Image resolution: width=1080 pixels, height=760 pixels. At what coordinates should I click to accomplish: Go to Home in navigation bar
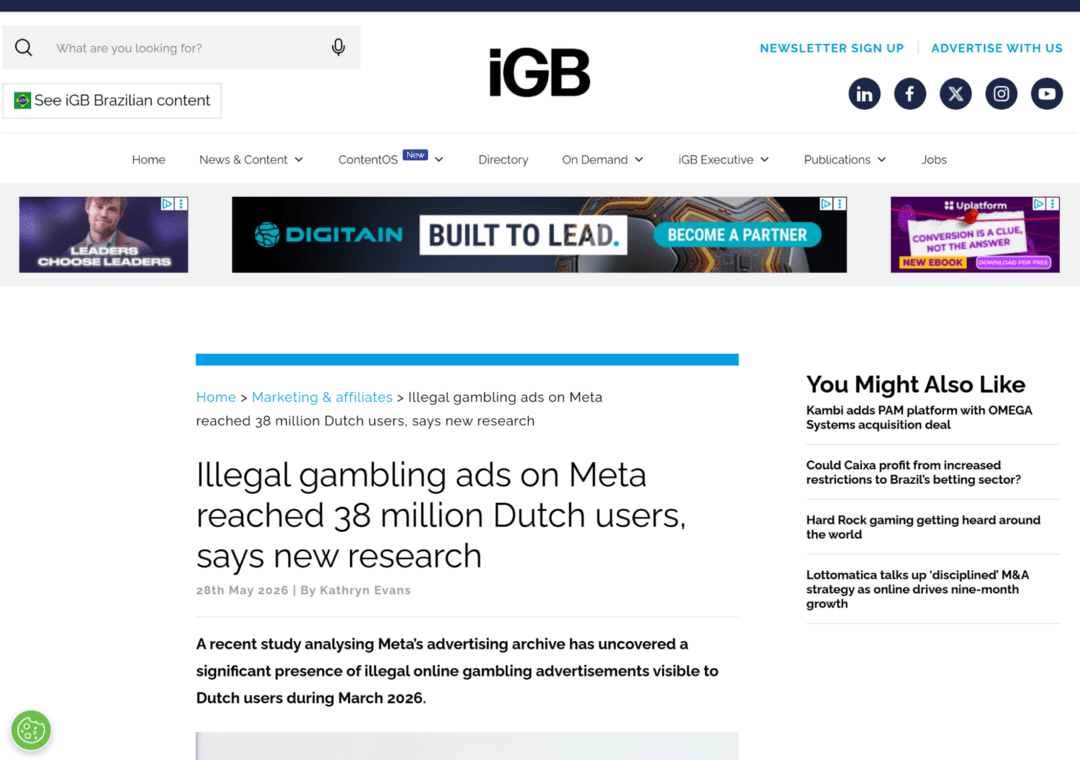point(149,160)
